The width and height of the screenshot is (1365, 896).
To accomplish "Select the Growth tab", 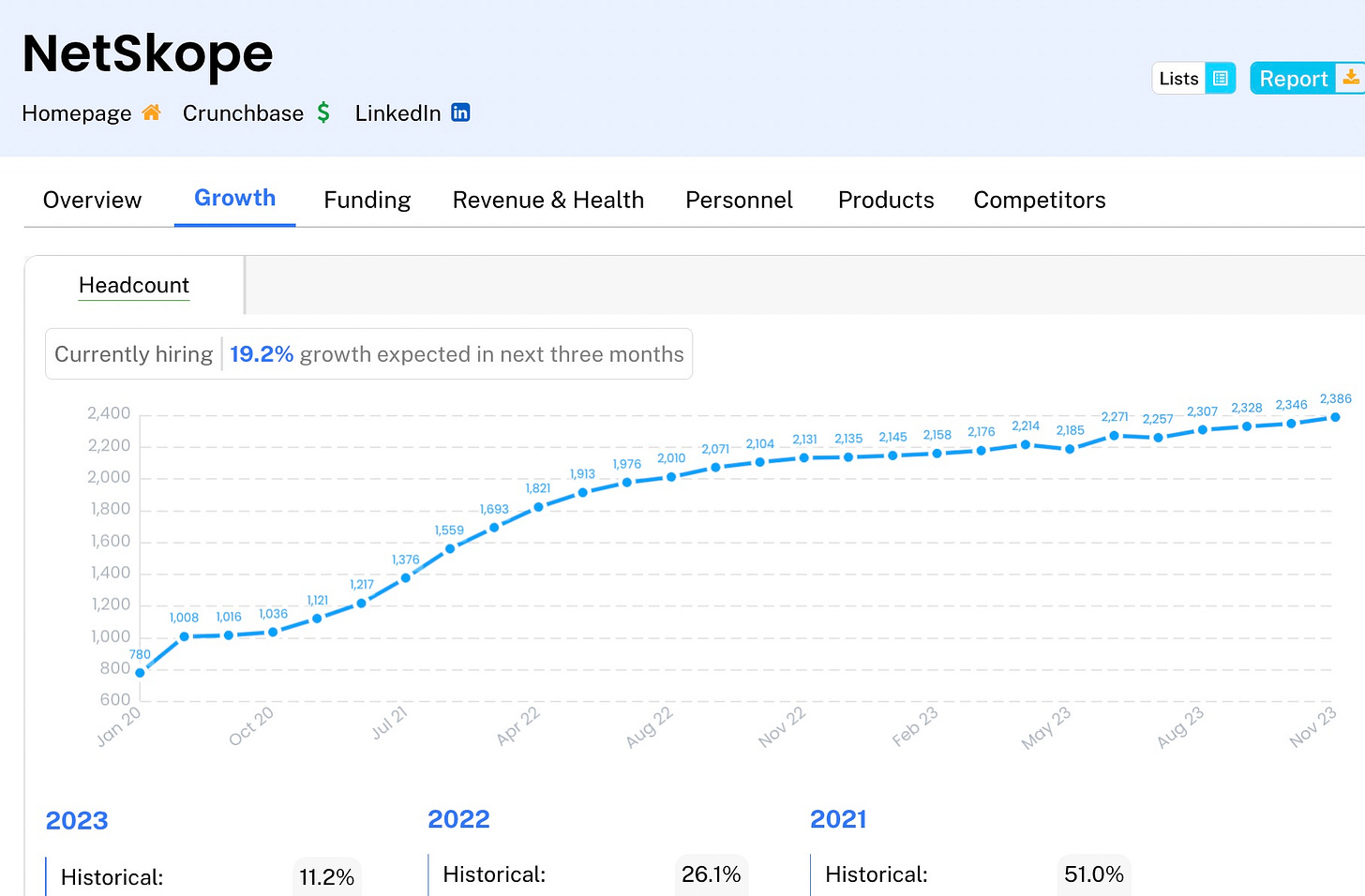I will pyautogui.click(x=234, y=198).
